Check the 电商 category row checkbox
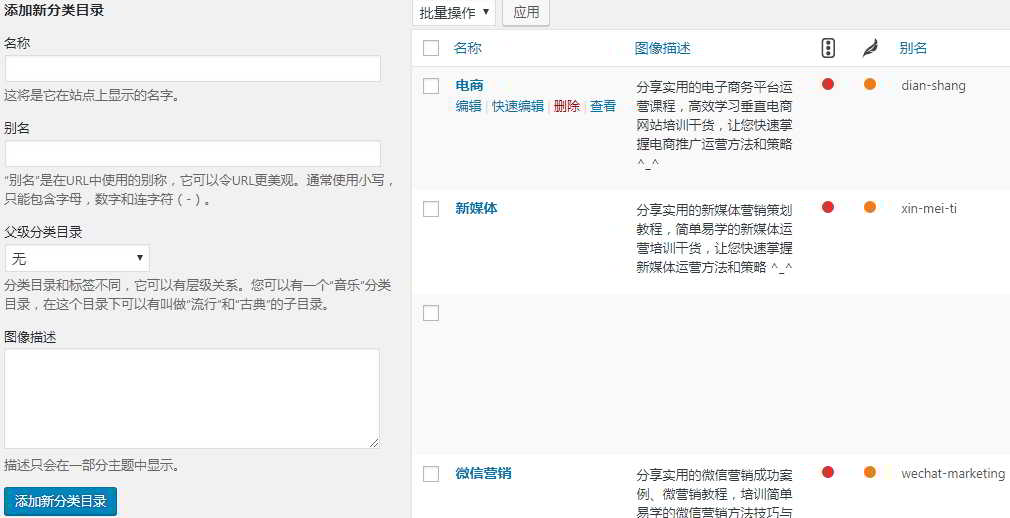Viewport: 1010px width, 518px height. click(431, 86)
